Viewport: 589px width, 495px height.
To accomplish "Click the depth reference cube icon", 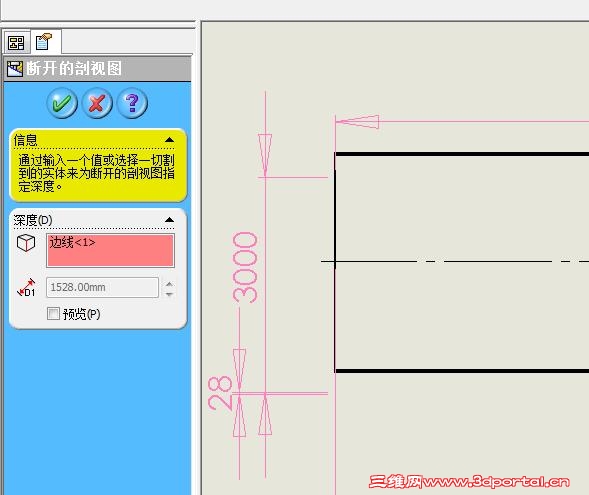I will 26,243.
